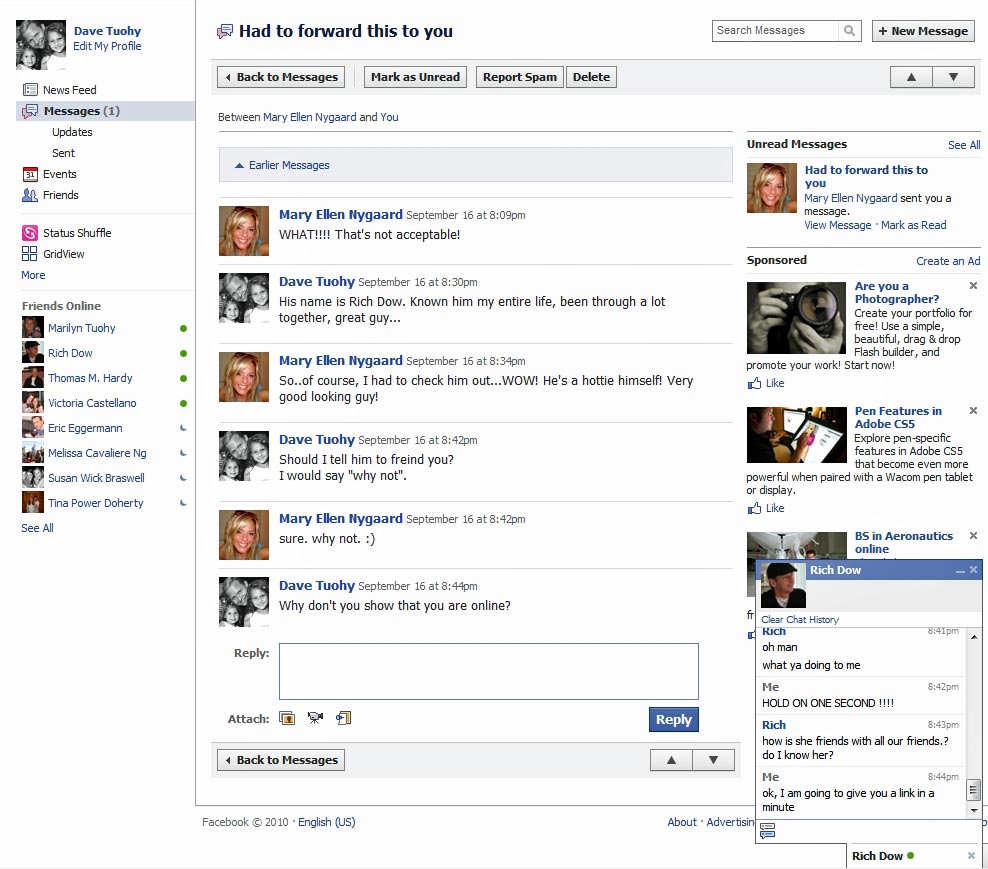This screenshot has height=869, width=988.
Task: Click chat scrollbar up arrow
Action: tap(974, 636)
